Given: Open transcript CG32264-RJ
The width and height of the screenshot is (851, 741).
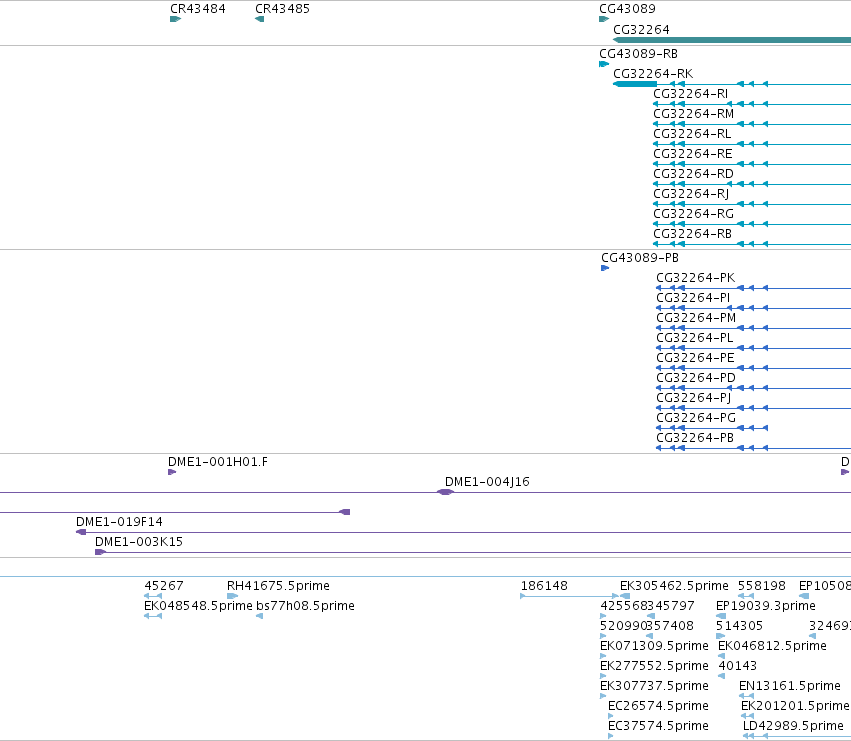Looking at the screenshot, I should pos(752,205).
